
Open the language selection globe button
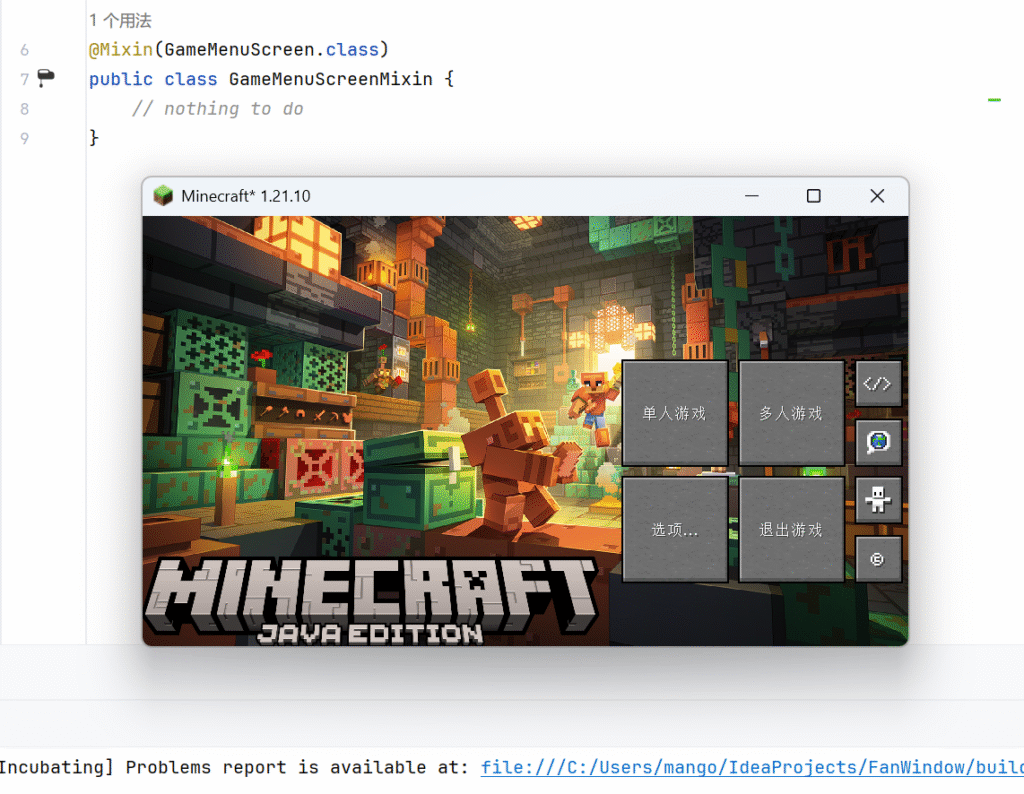877,441
